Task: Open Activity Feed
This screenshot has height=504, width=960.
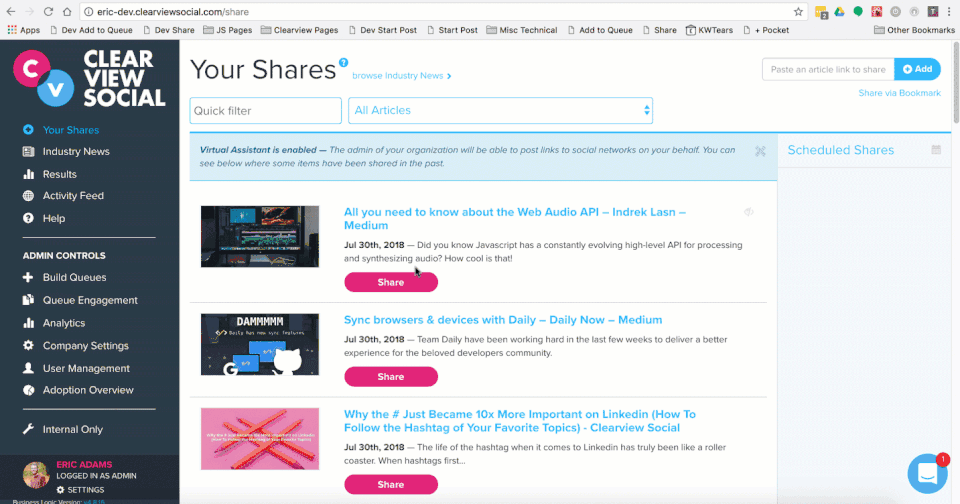Action: pos(73,196)
